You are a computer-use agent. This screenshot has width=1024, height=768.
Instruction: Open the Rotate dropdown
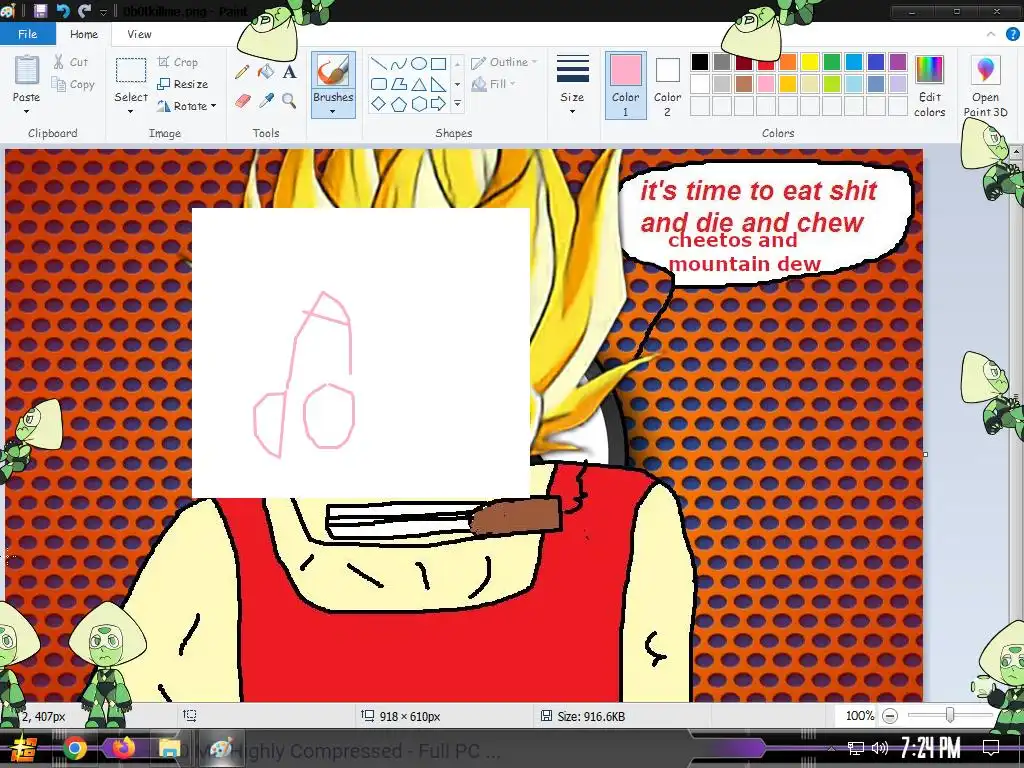[x=187, y=106]
